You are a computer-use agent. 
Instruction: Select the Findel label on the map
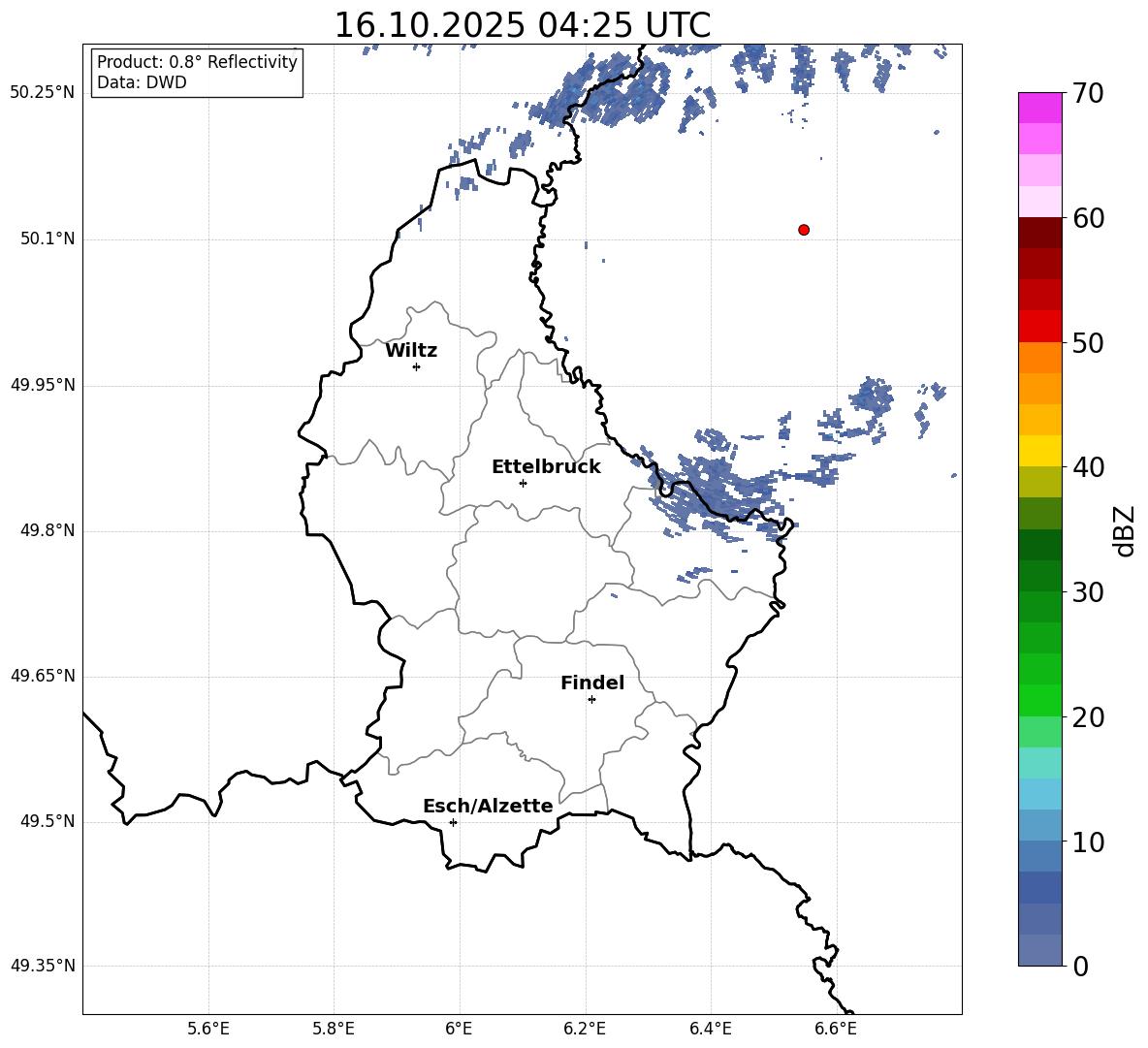click(x=592, y=683)
